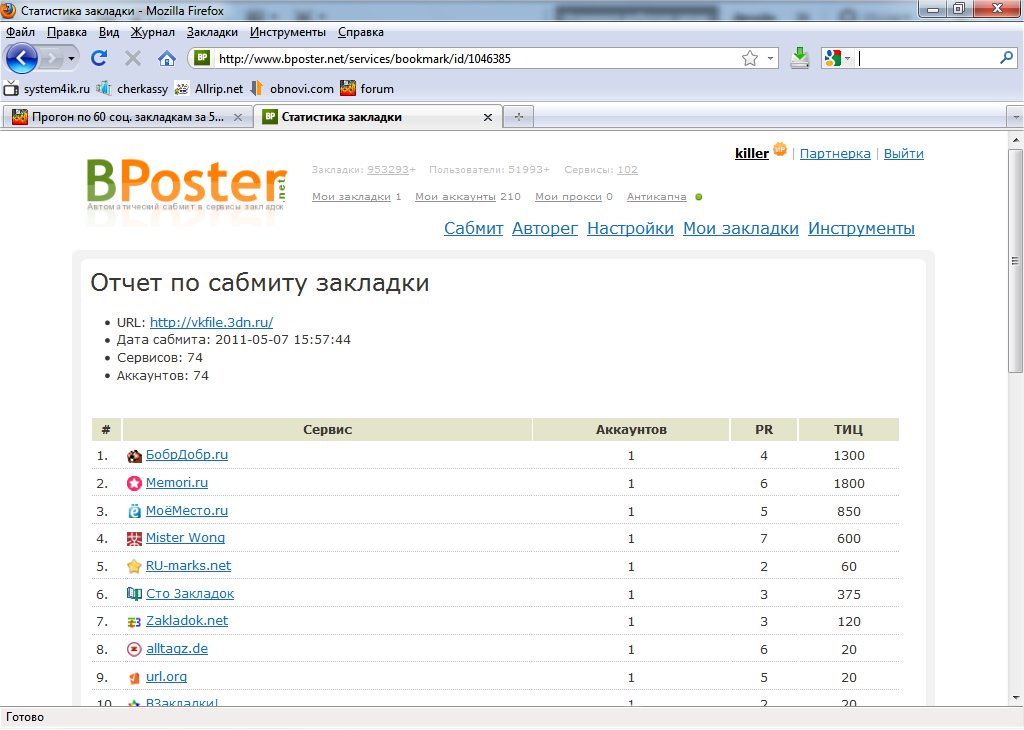Open the Настройки link

click(x=630, y=229)
